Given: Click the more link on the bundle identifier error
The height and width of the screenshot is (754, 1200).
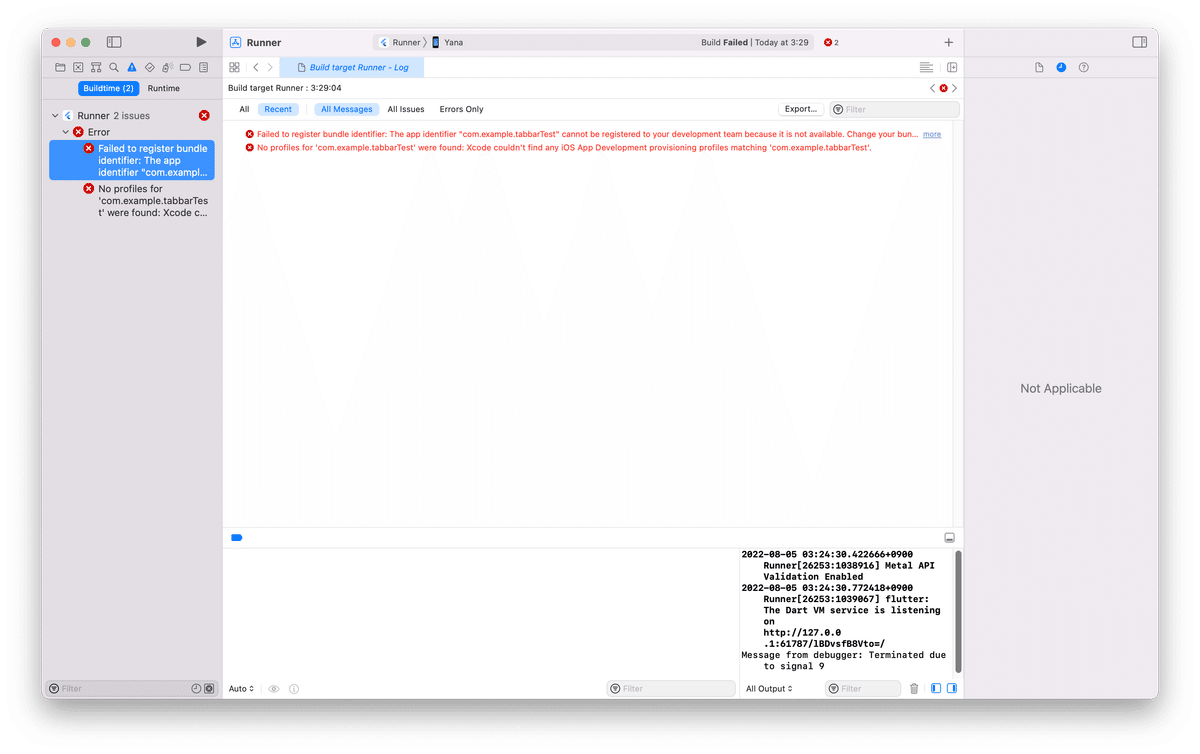Looking at the screenshot, I should [x=931, y=133].
